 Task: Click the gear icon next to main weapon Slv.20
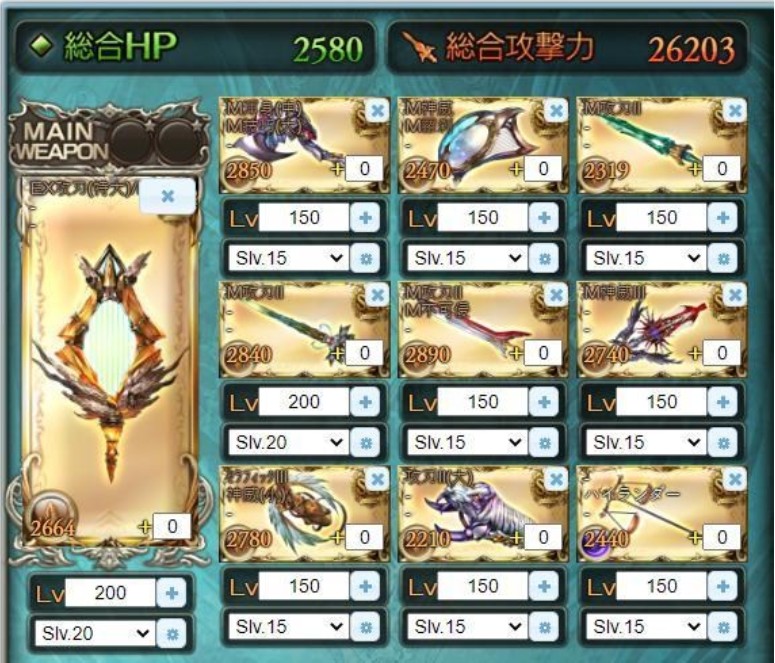[172, 633]
